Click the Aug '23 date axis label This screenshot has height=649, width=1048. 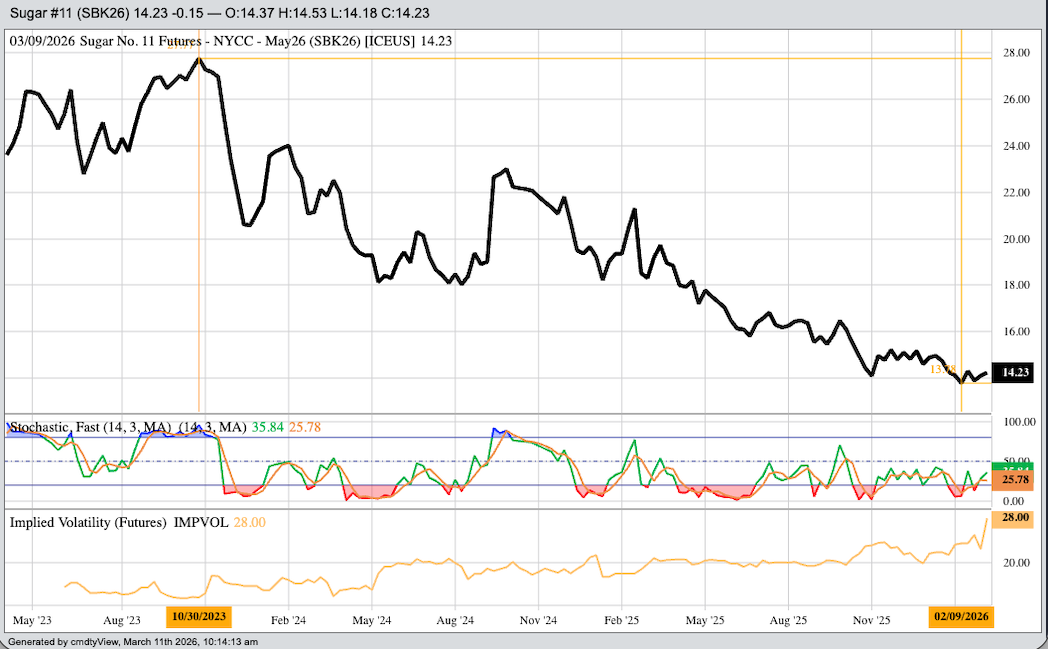122,620
